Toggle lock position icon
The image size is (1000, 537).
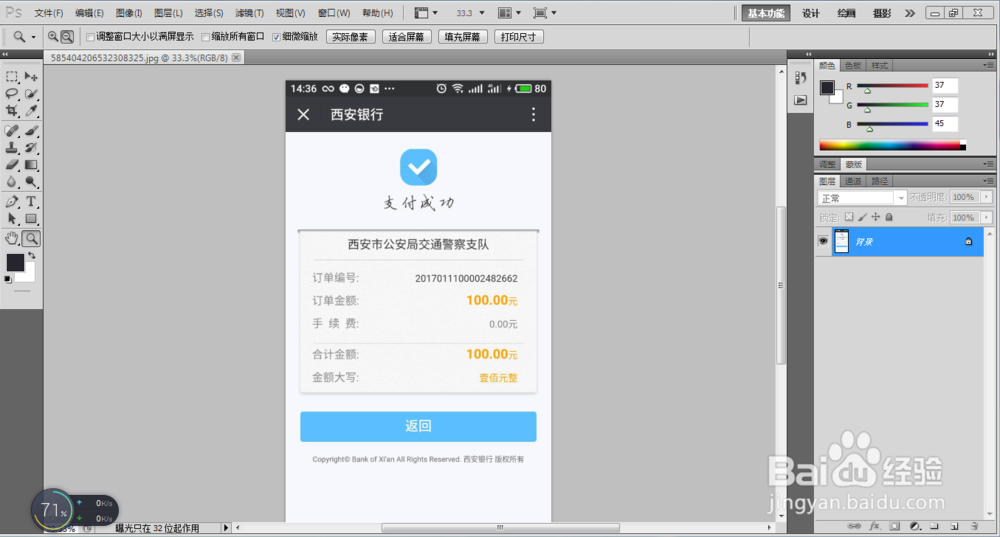[876, 217]
